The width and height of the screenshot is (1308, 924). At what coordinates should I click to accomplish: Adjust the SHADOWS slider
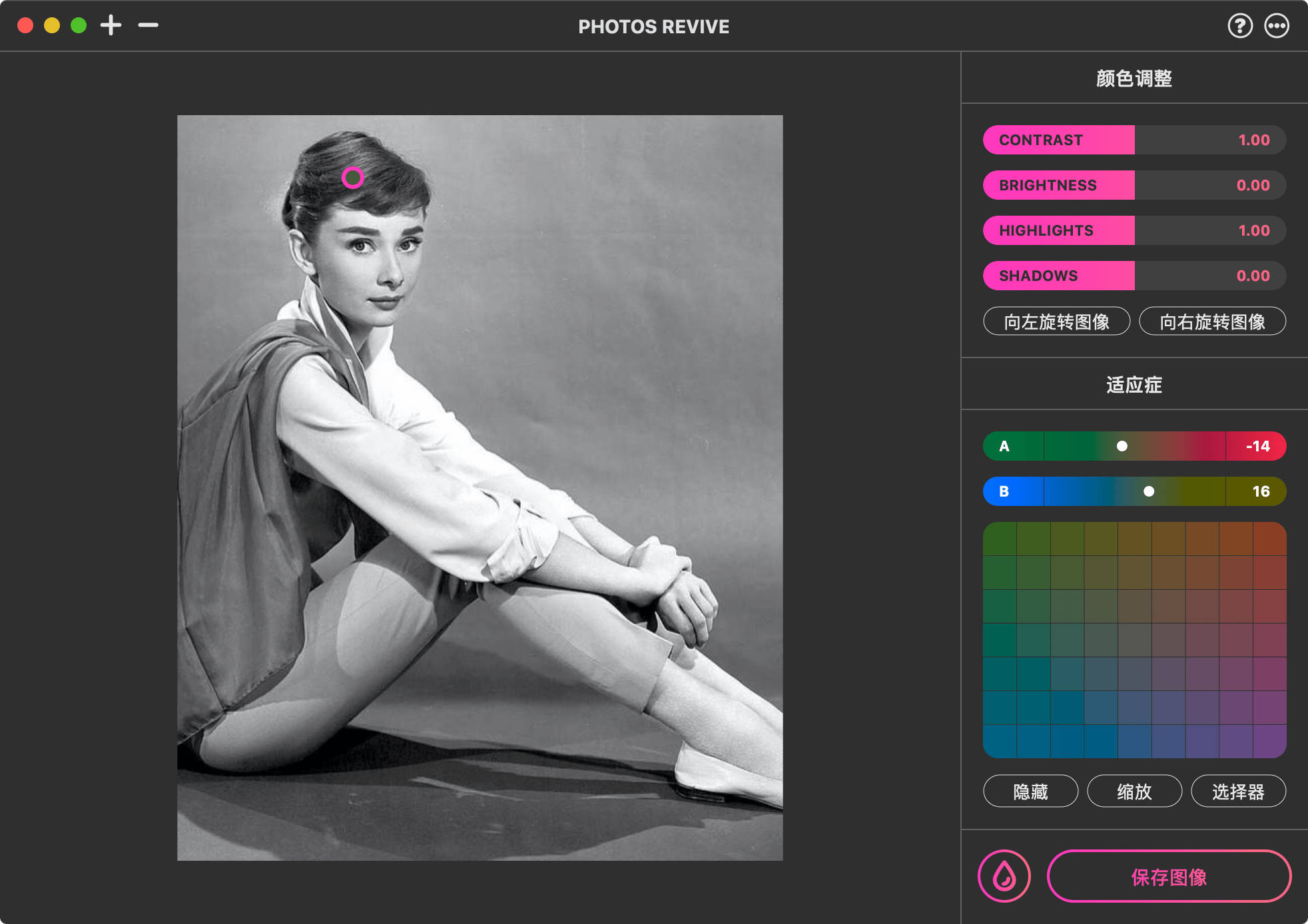pos(1134,276)
